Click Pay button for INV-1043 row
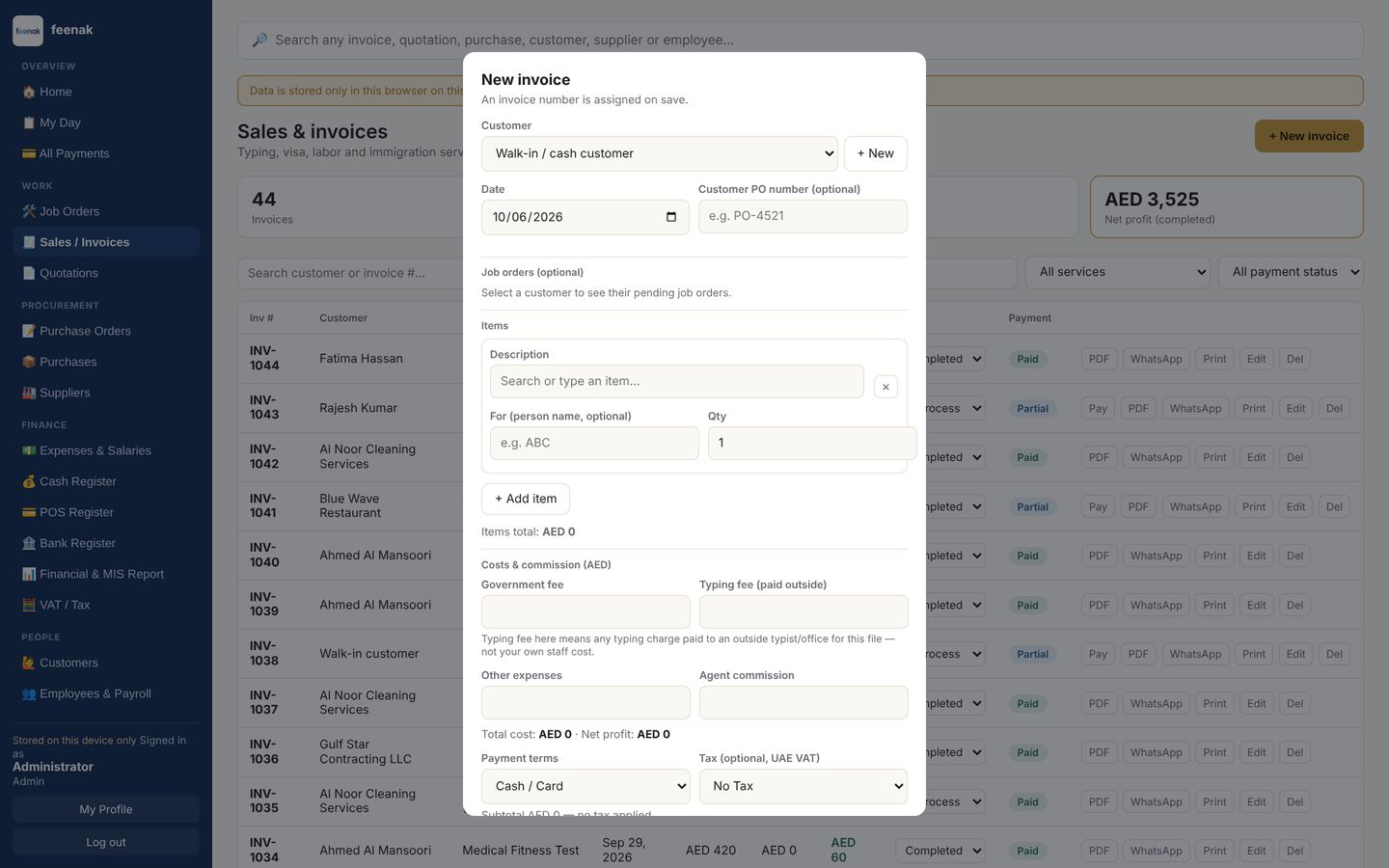The width and height of the screenshot is (1389, 868). click(1098, 408)
